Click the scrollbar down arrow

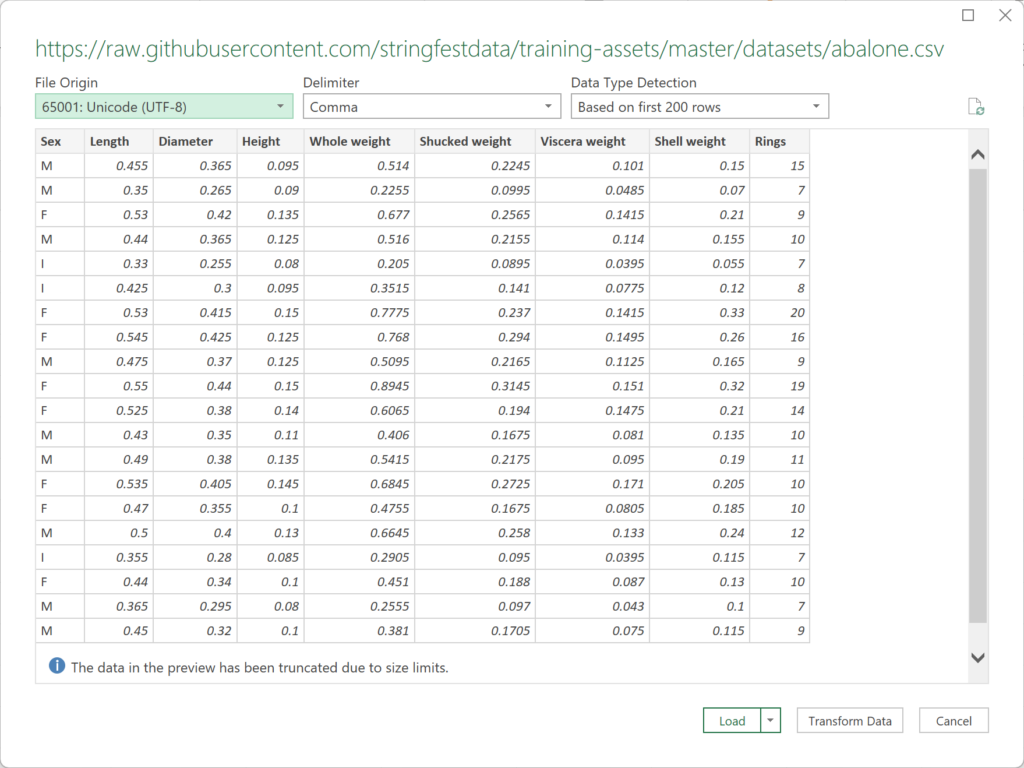(979, 657)
